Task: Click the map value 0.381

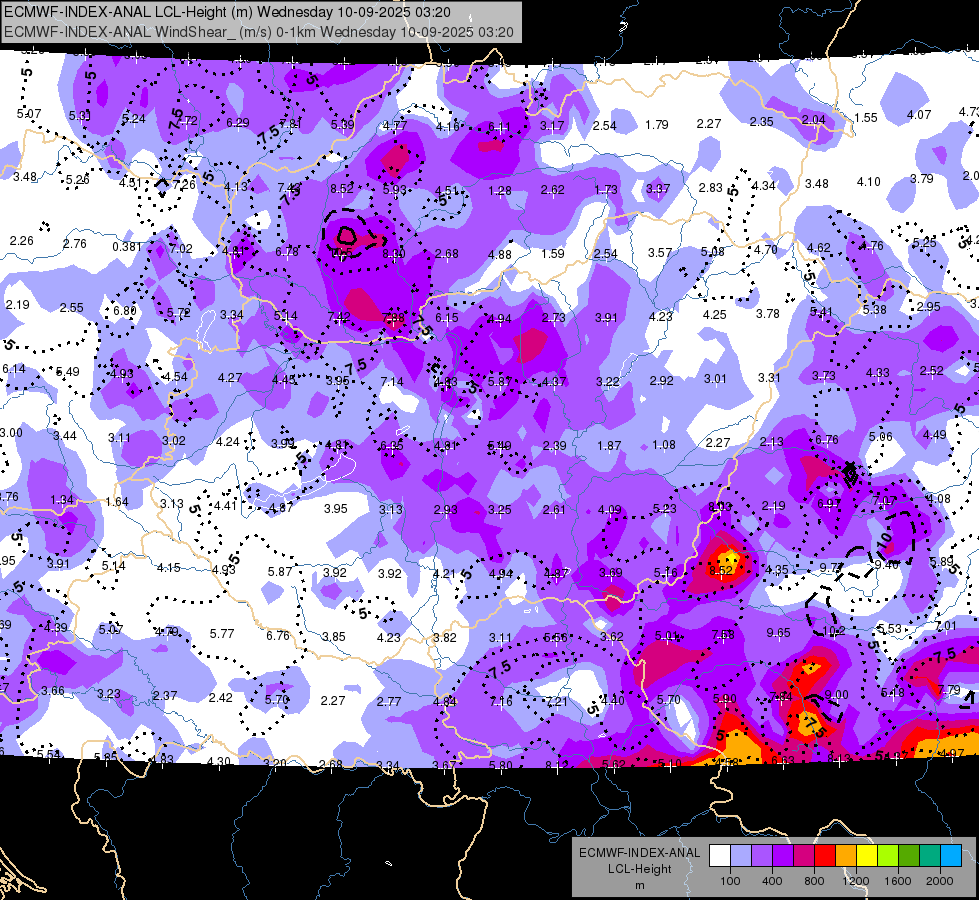Action: [x=127, y=247]
